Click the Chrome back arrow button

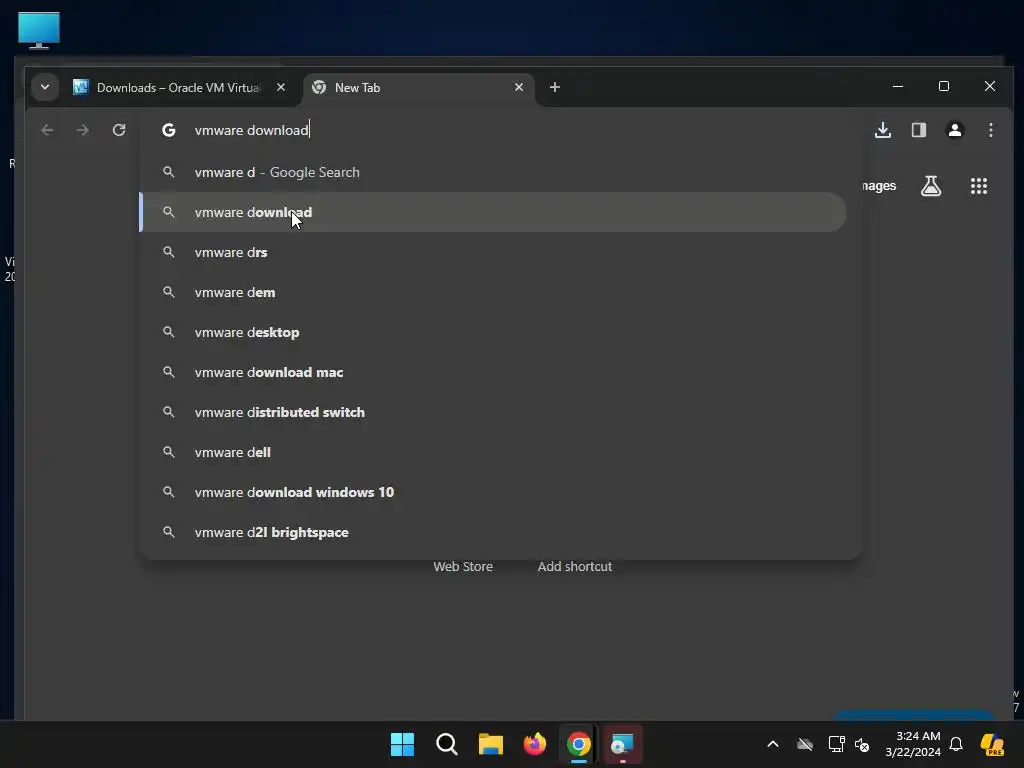point(47,130)
